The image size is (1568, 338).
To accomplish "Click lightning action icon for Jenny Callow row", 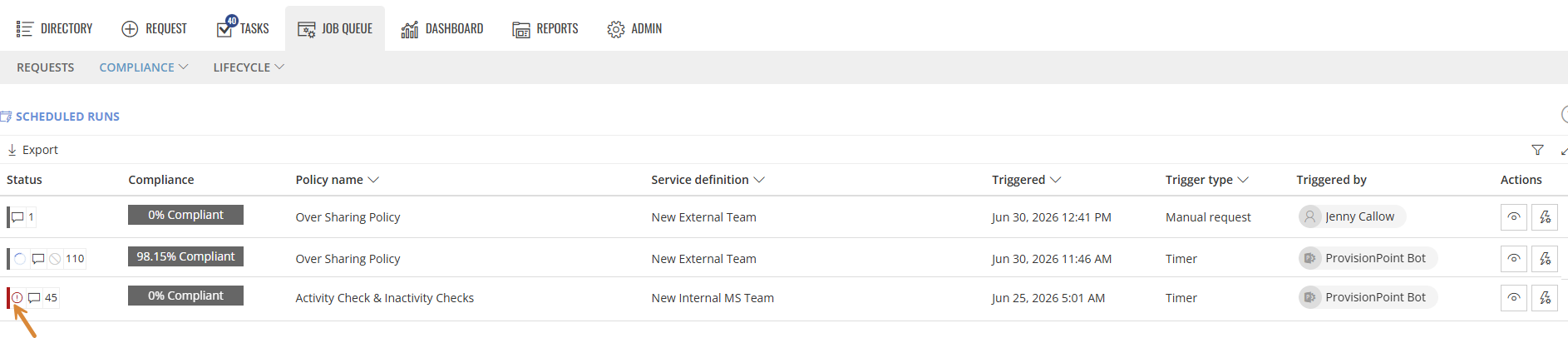I will pyautogui.click(x=1545, y=217).
